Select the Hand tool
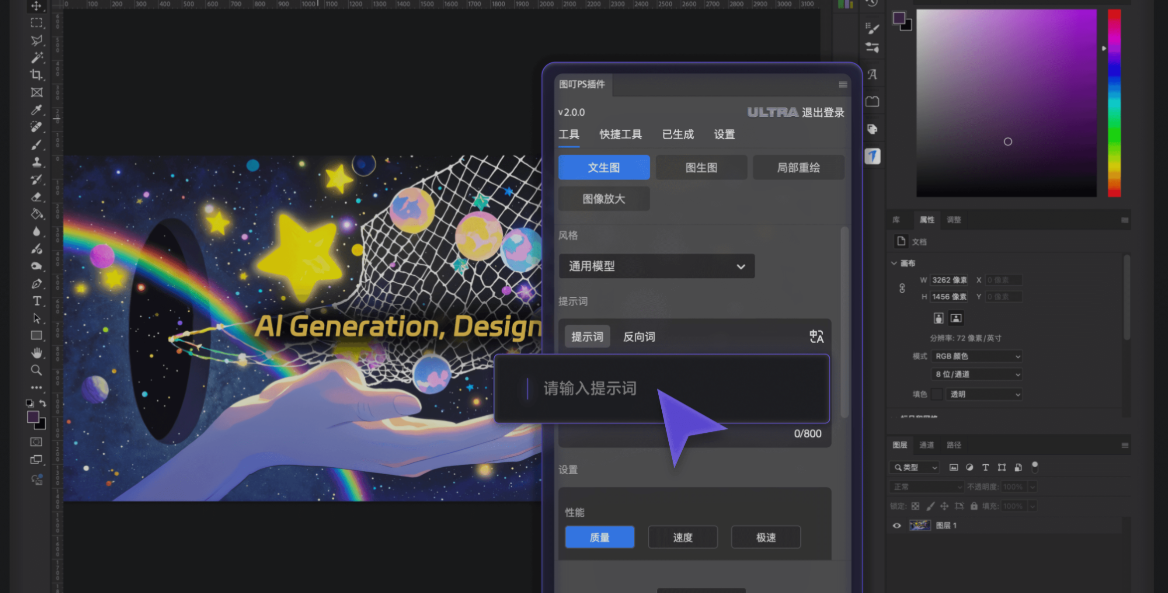The height and width of the screenshot is (593, 1168). 36,352
